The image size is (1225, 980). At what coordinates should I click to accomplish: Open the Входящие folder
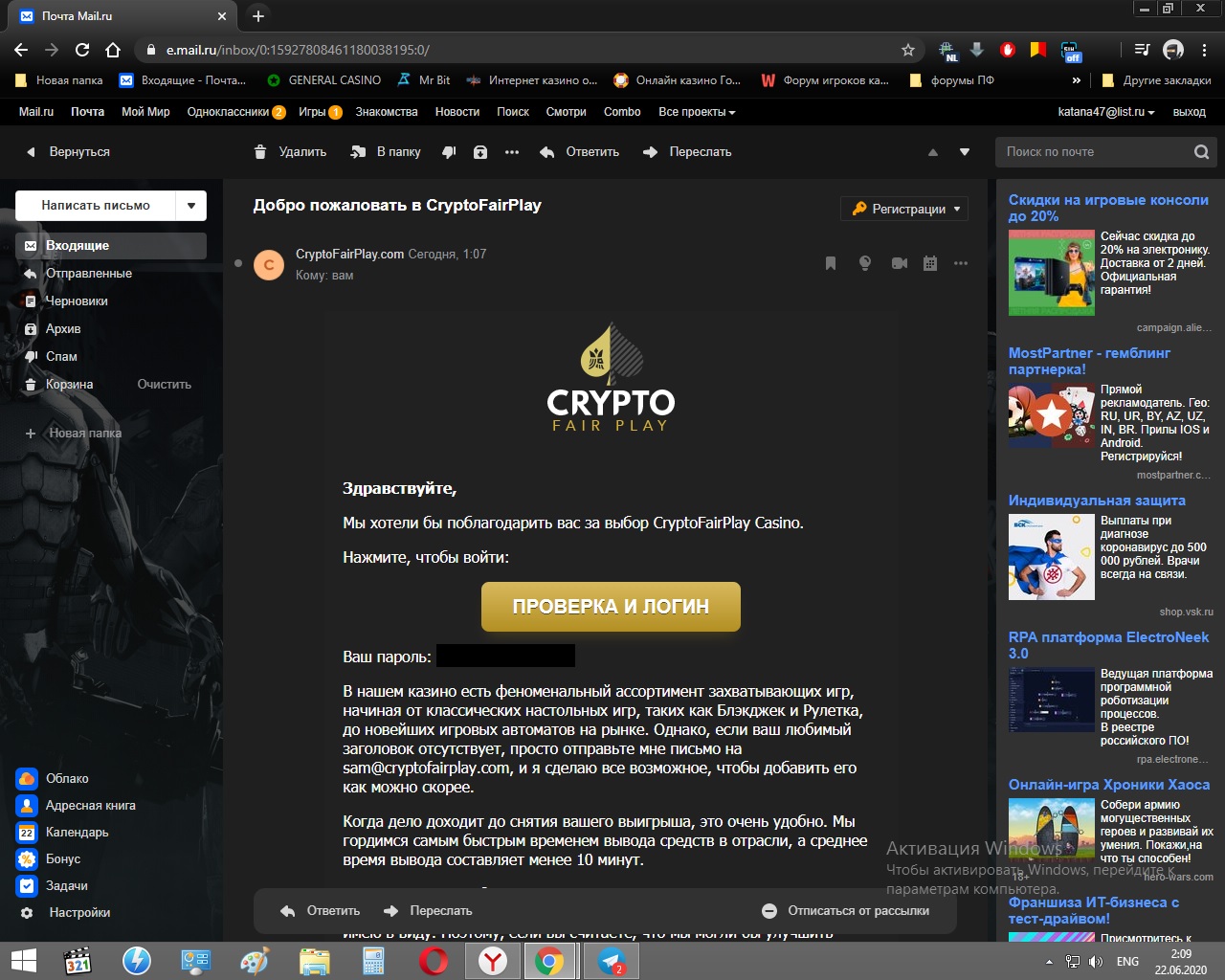point(111,246)
